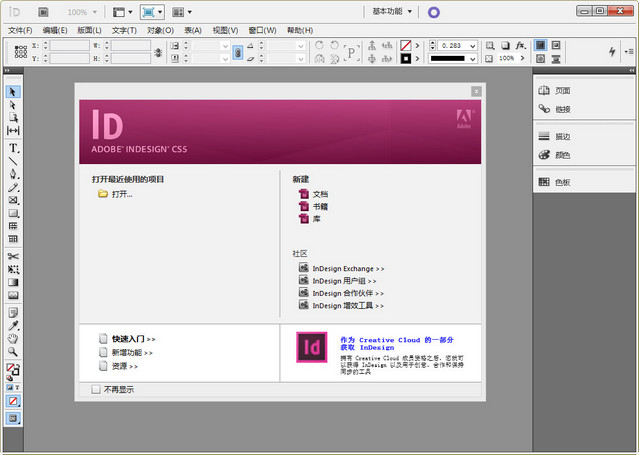This screenshot has width=639, height=455.
Task: Click the InDesign Exchange link
Action: [347, 269]
